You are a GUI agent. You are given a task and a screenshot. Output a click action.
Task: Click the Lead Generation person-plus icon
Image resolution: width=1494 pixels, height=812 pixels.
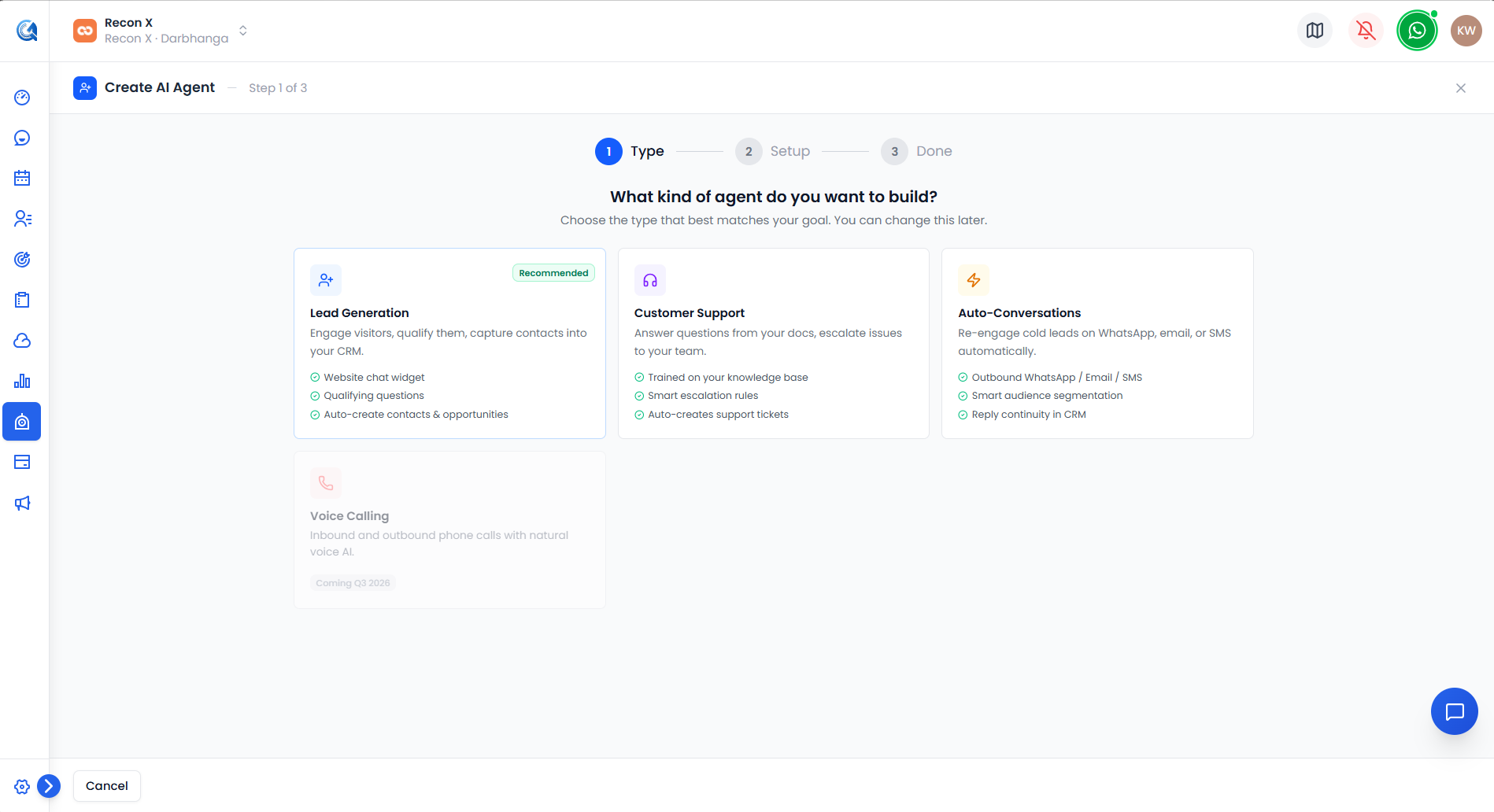pos(326,280)
